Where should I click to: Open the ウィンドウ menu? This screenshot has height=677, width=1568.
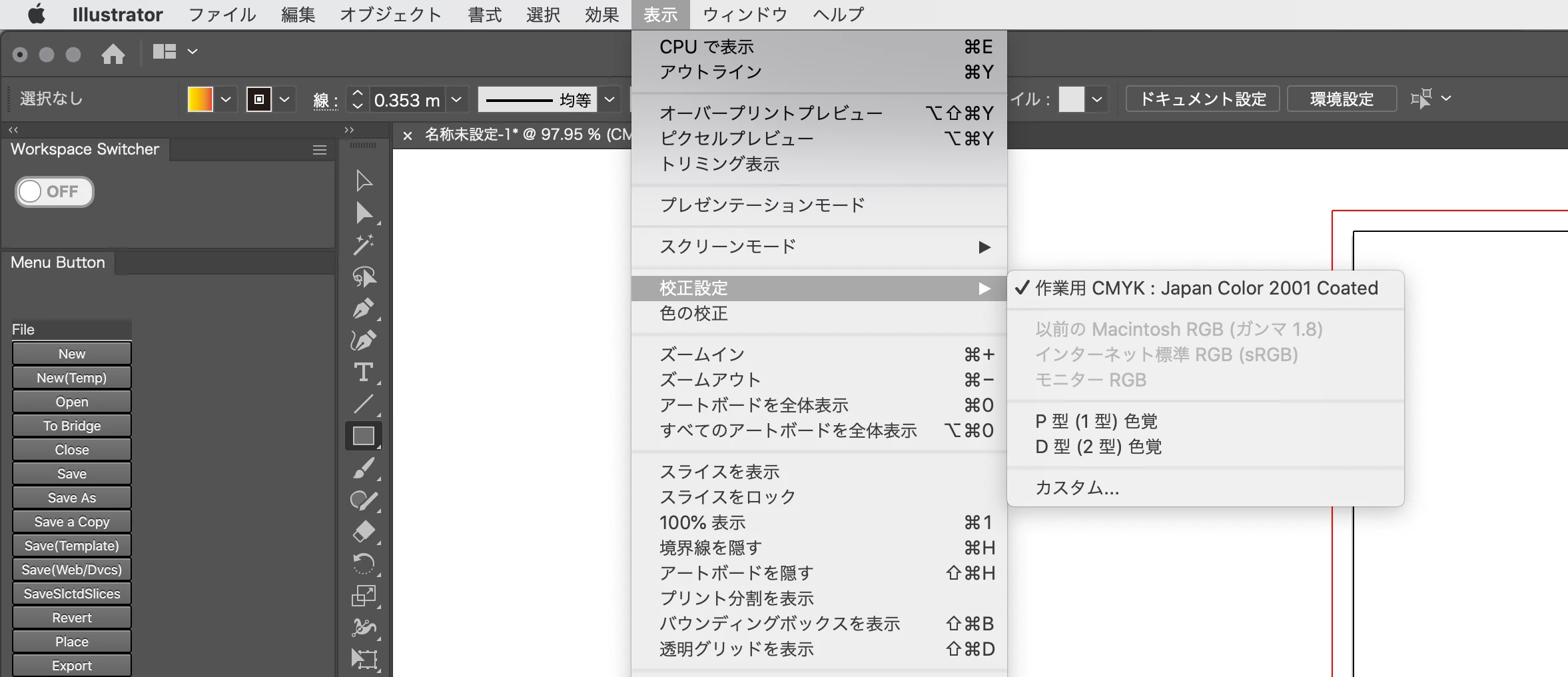point(745,15)
